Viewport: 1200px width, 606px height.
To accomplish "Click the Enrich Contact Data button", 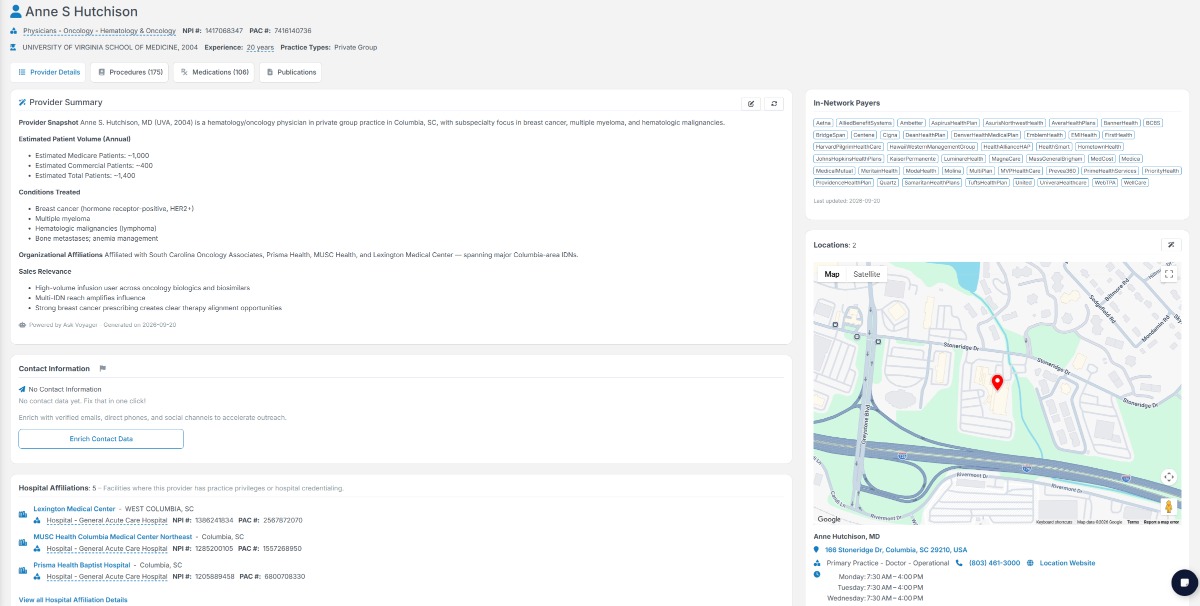I will pyautogui.click(x=101, y=439).
